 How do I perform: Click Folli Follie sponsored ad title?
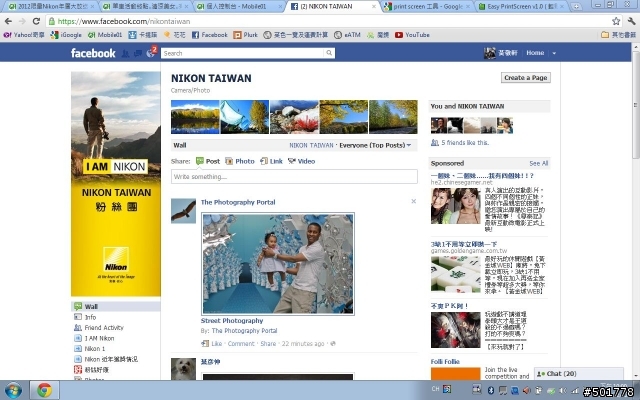[445, 362]
